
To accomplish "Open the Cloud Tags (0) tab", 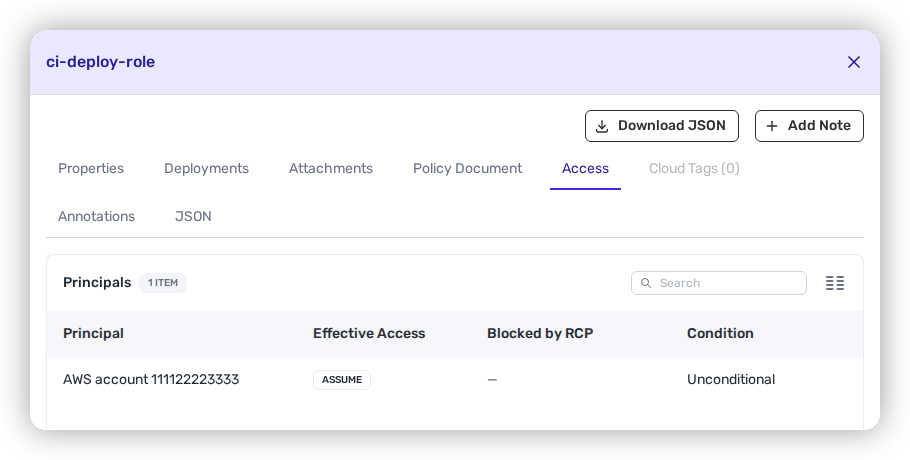I will tap(694, 168).
